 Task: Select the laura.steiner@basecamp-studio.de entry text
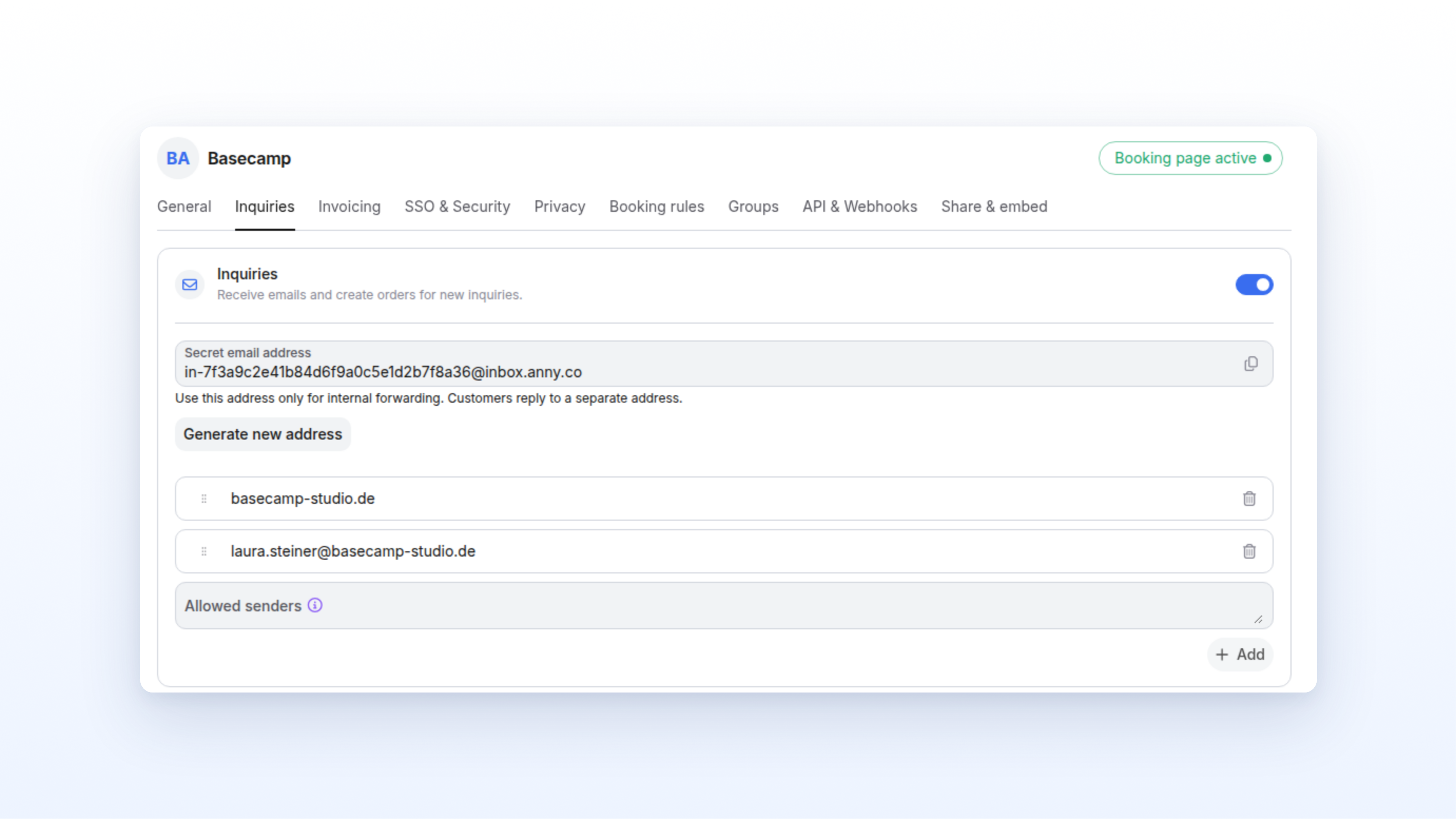(x=353, y=551)
